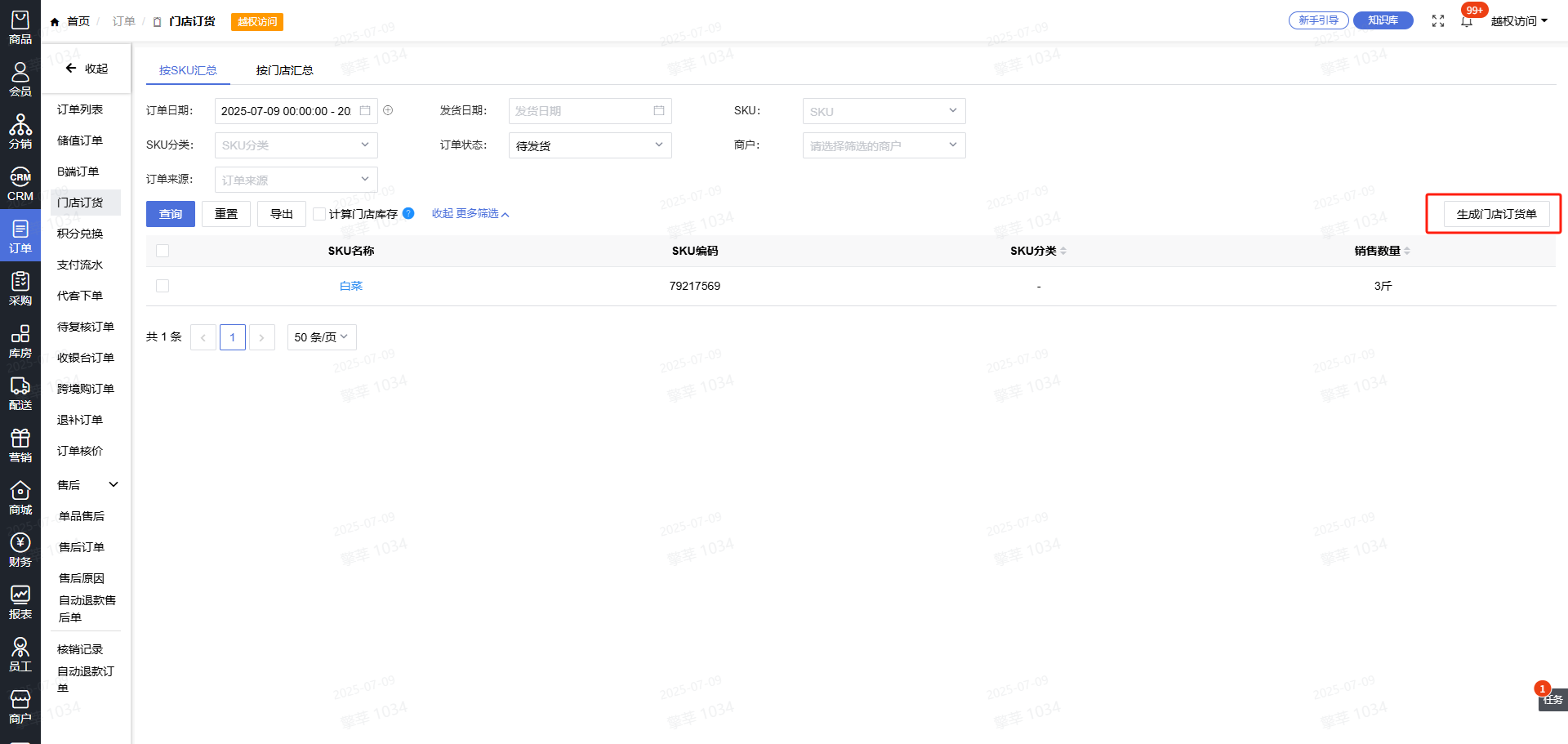Open the 订单状态 dropdown showing 待发货
This screenshot has width=1568, height=744.
click(590, 145)
